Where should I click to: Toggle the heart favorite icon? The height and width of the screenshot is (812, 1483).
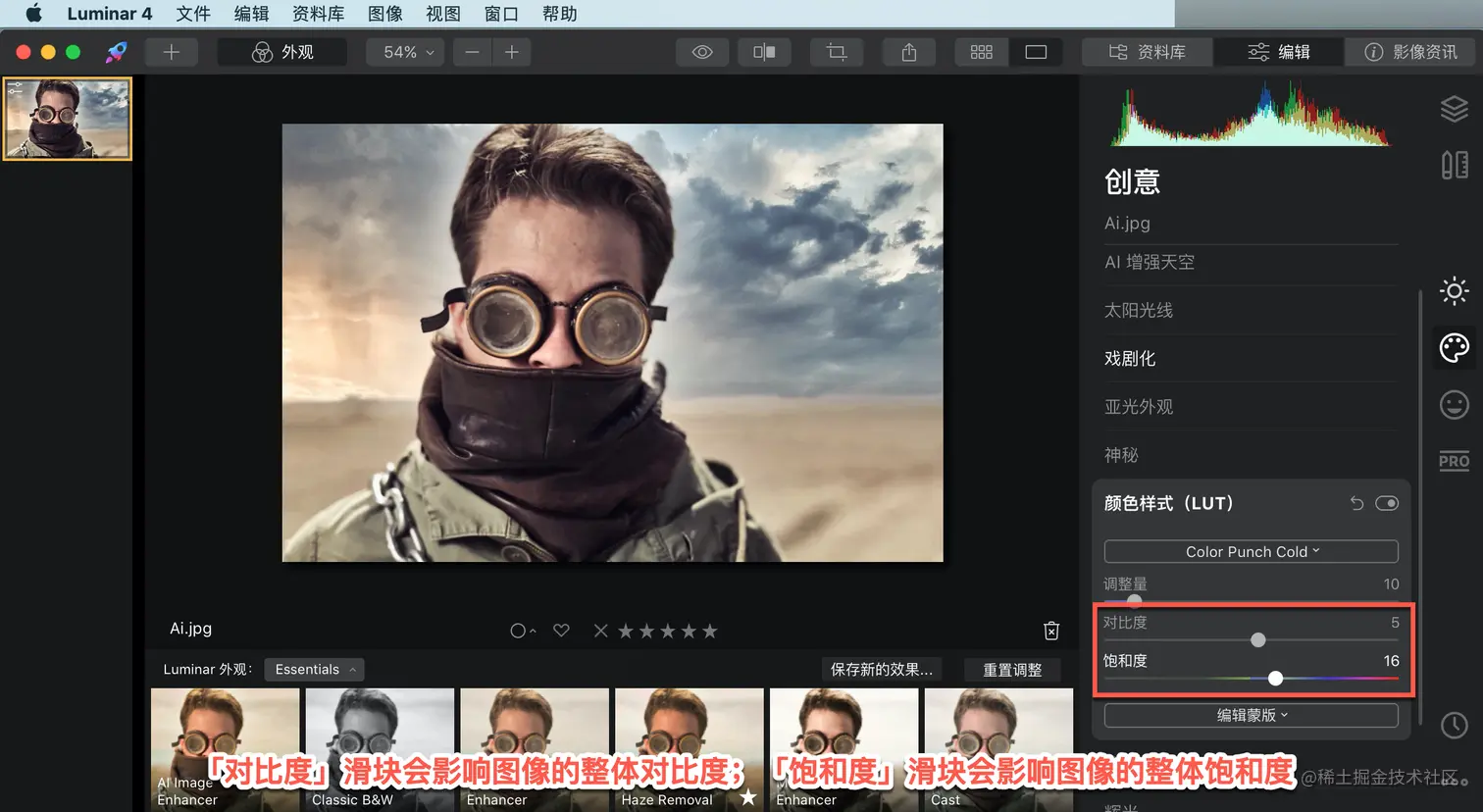pyautogui.click(x=561, y=631)
